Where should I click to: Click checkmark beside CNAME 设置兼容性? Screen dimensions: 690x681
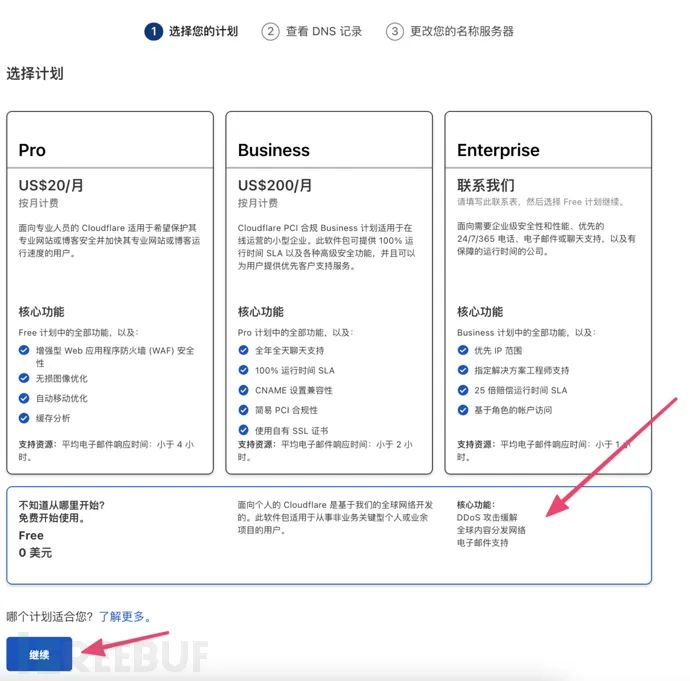(x=243, y=390)
